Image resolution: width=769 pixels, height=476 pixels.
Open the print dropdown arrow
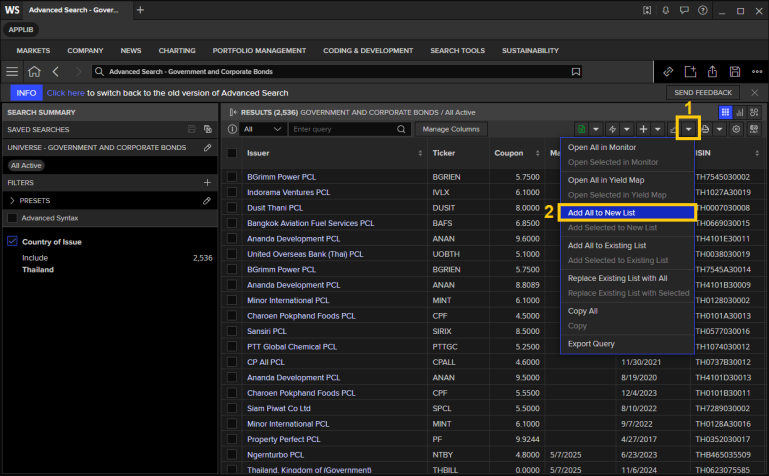tap(719, 129)
